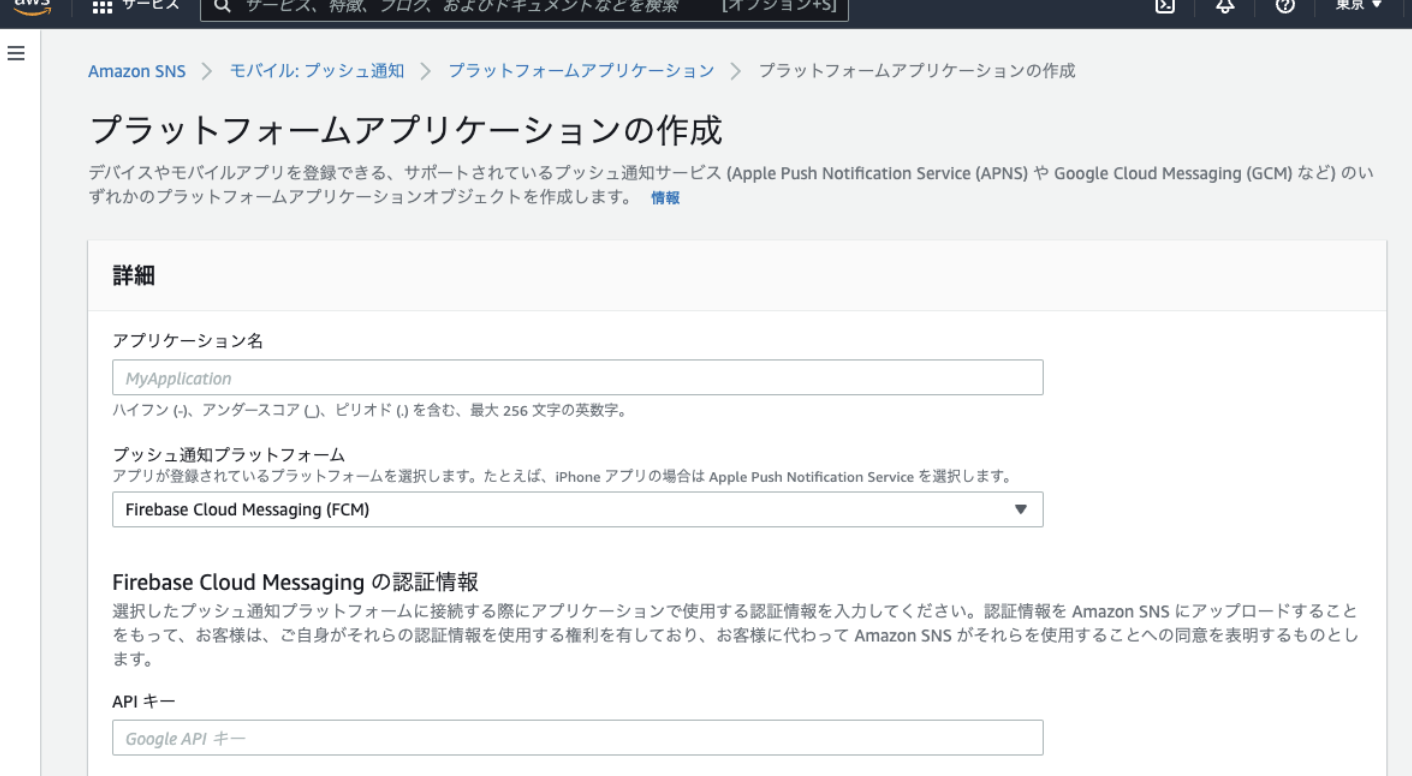Viewport: 1412px width, 776px height.
Task: Click the AWS search box
Action: click(525, 7)
